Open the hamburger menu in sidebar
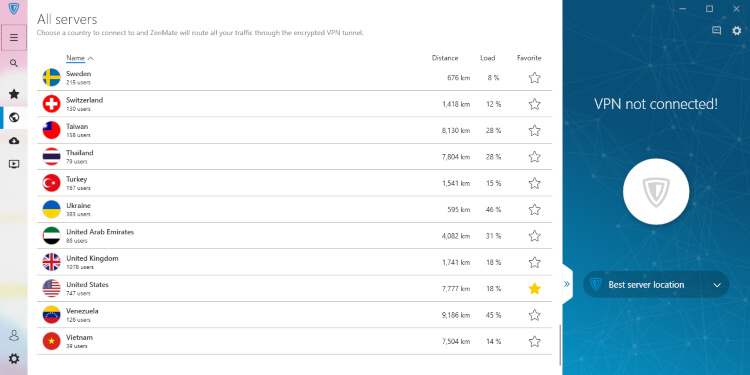This screenshot has width=750, height=375. tap(14, 37)
